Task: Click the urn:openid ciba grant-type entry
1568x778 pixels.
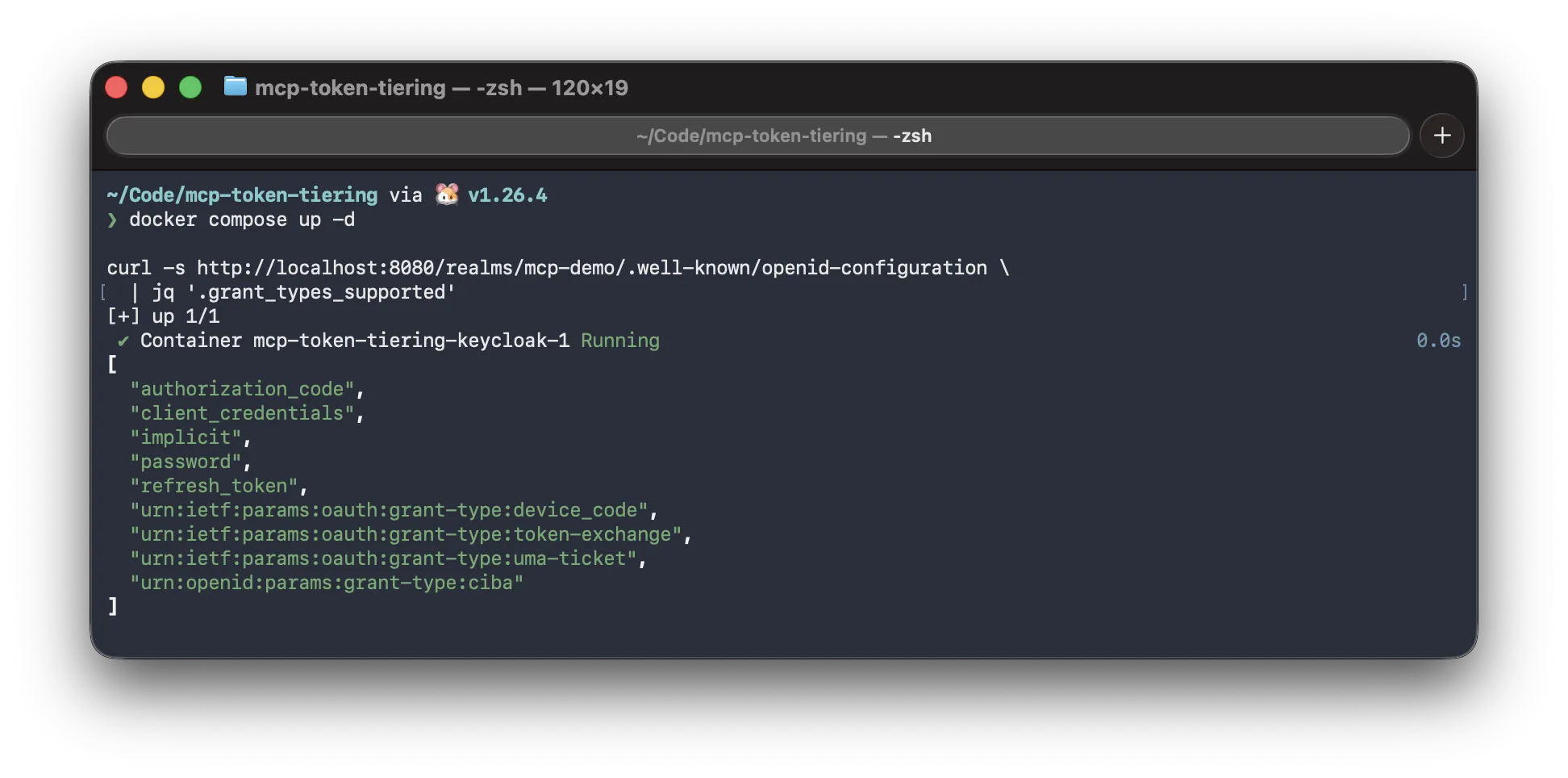Action: click(327, 583)
